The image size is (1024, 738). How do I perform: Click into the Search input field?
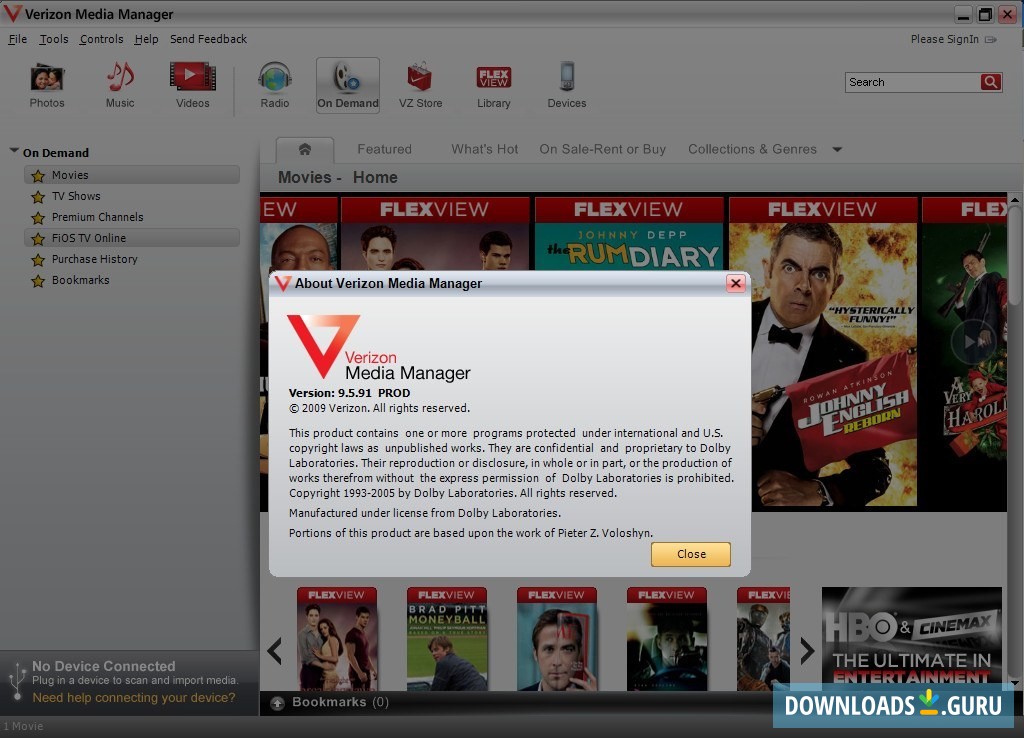tap(912, 82)
